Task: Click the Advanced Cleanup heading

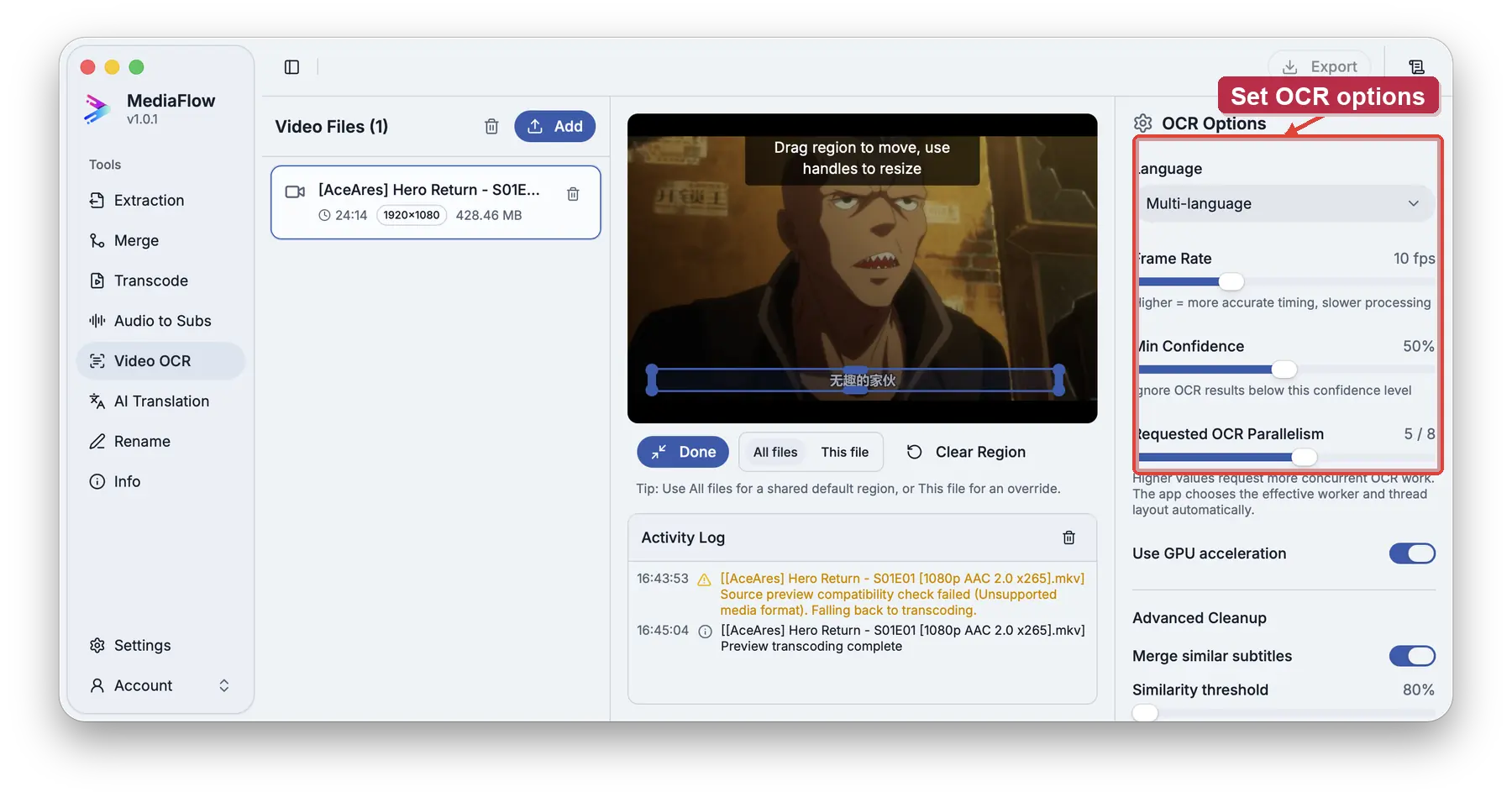Action: [1200, 618]
